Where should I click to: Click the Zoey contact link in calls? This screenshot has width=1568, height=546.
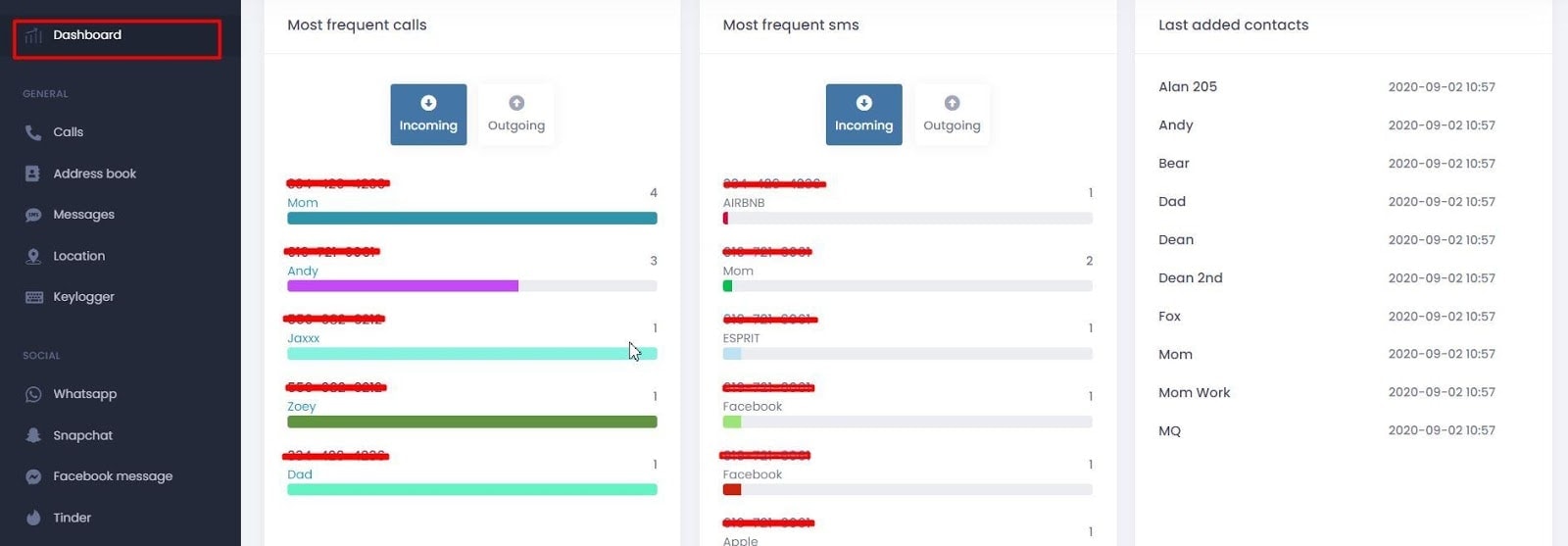(x=301, y=407)
